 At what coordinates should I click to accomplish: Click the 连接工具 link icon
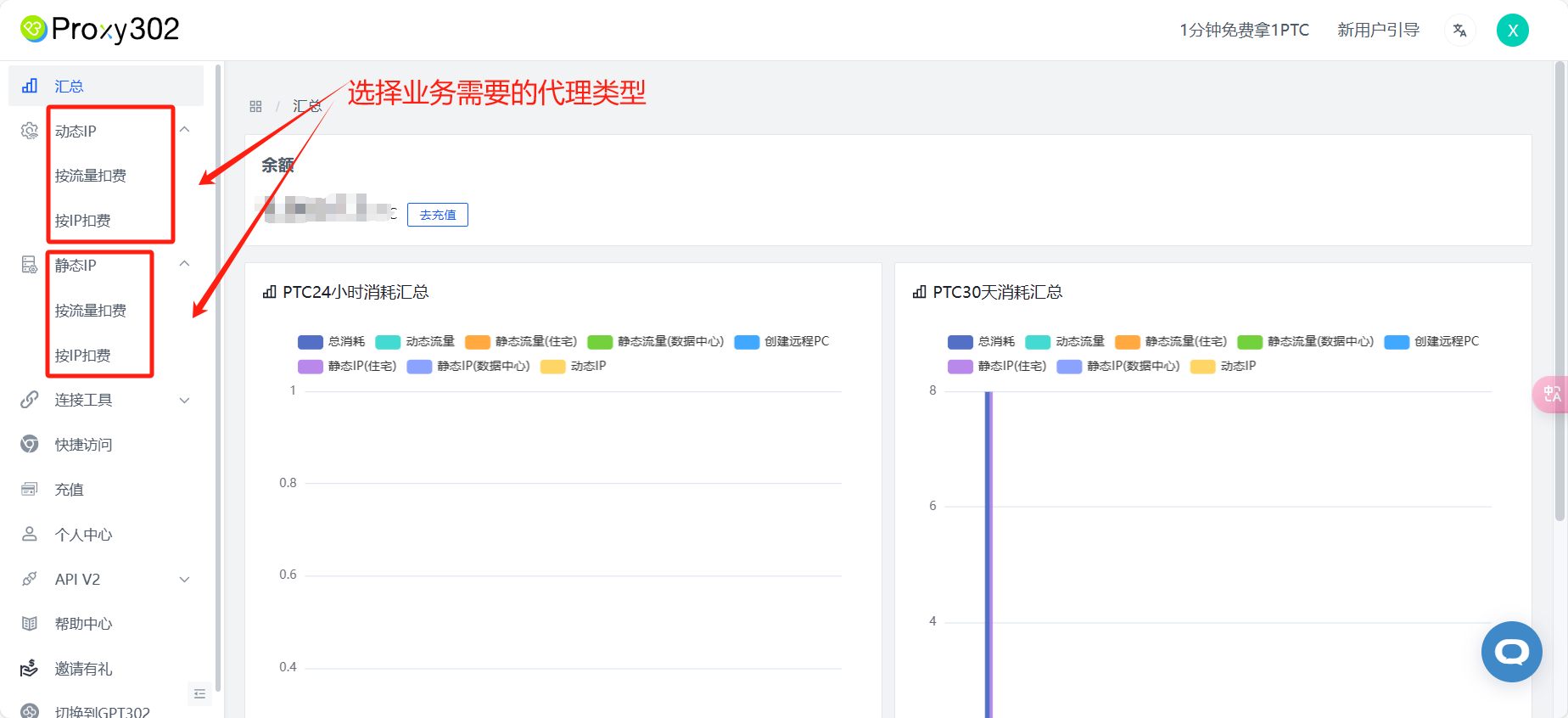(x=30, y=400)
